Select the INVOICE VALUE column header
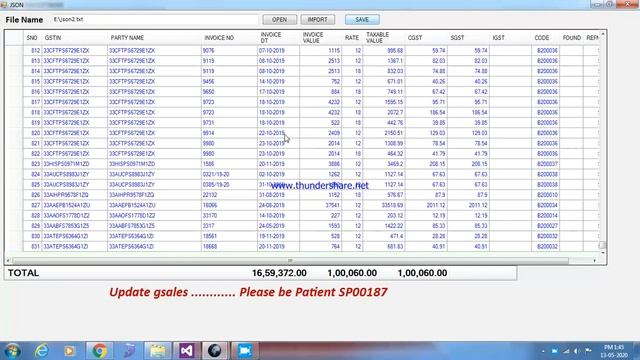This screenshot has width=640, height=360. point(320,38)
